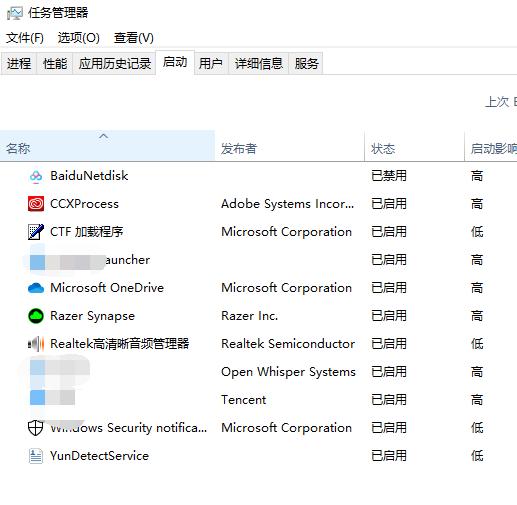Select the Windows Security shield icon
This screenshot has width=517, height=505.
pos(35,428)
